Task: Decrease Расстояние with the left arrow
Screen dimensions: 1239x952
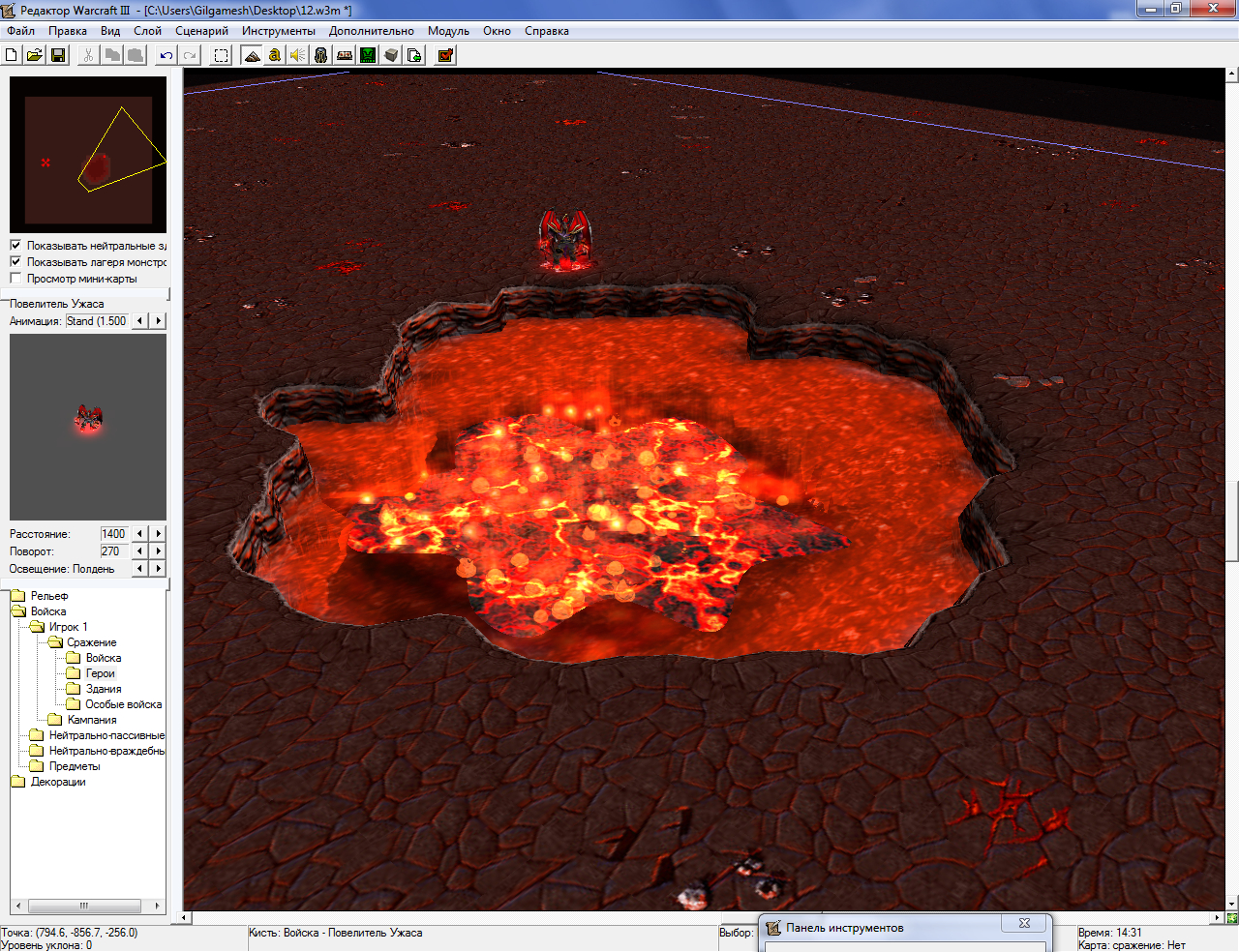Action: (x=140, y=533)
